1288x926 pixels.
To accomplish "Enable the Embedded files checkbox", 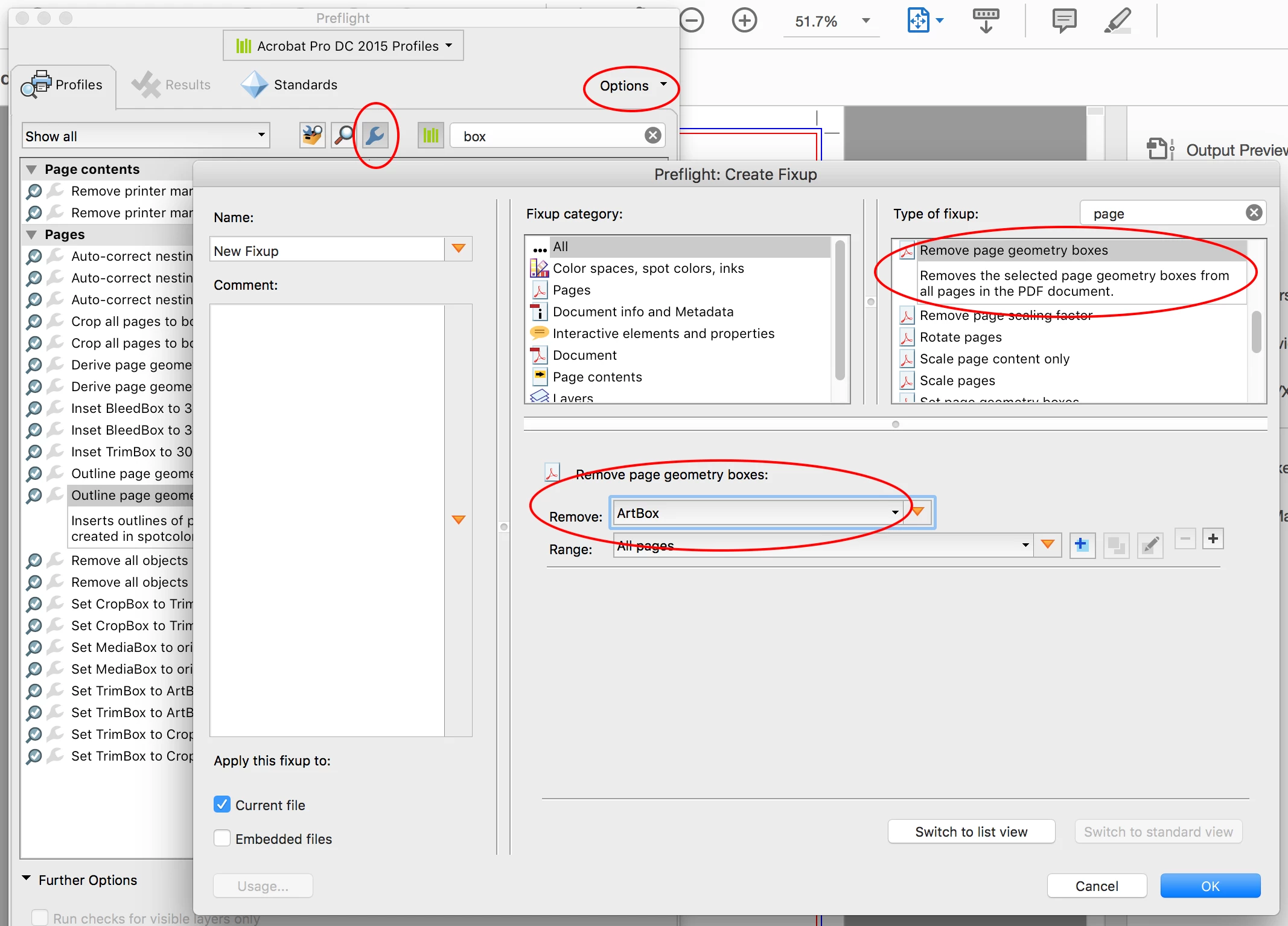I will tap(222, 838).
